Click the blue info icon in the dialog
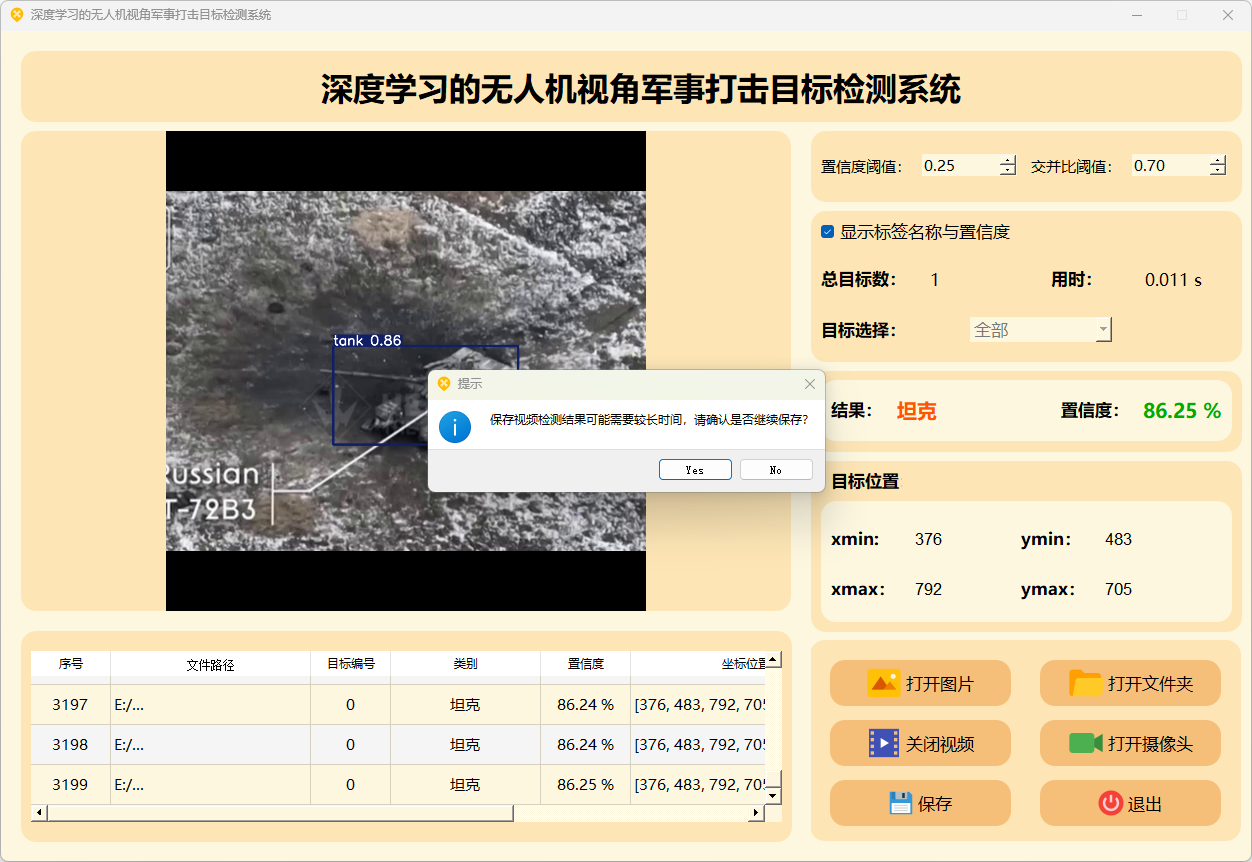1252x862 pixels. pos(455,427)
